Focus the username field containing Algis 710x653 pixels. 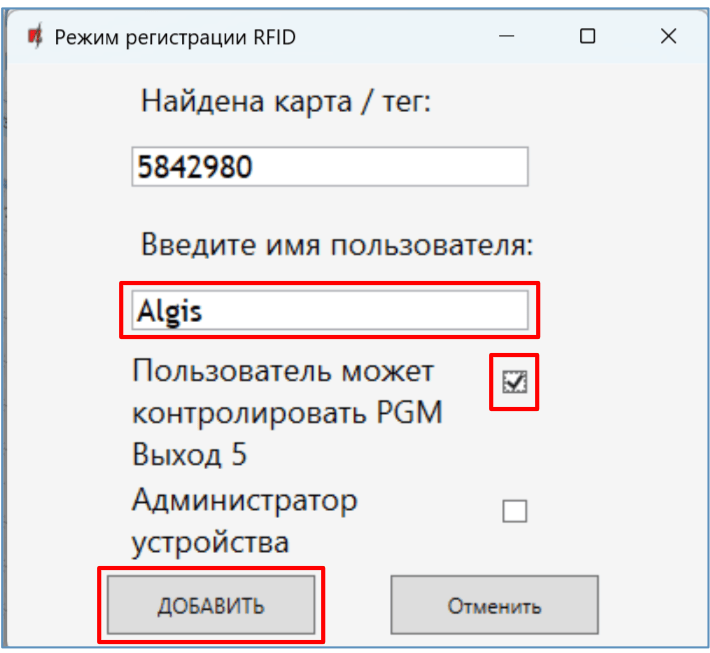(x=329, y=311)
